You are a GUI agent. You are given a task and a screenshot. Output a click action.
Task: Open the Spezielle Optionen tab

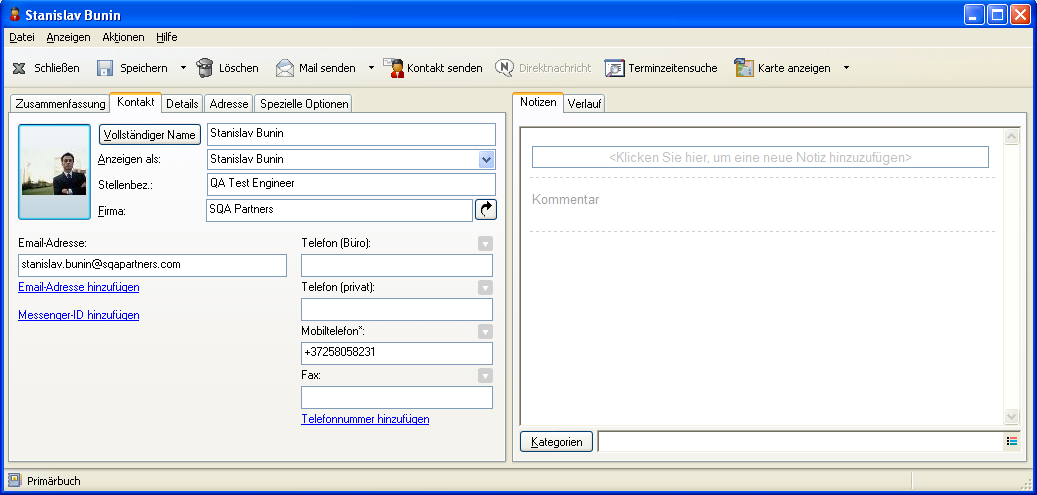point(303,104)
